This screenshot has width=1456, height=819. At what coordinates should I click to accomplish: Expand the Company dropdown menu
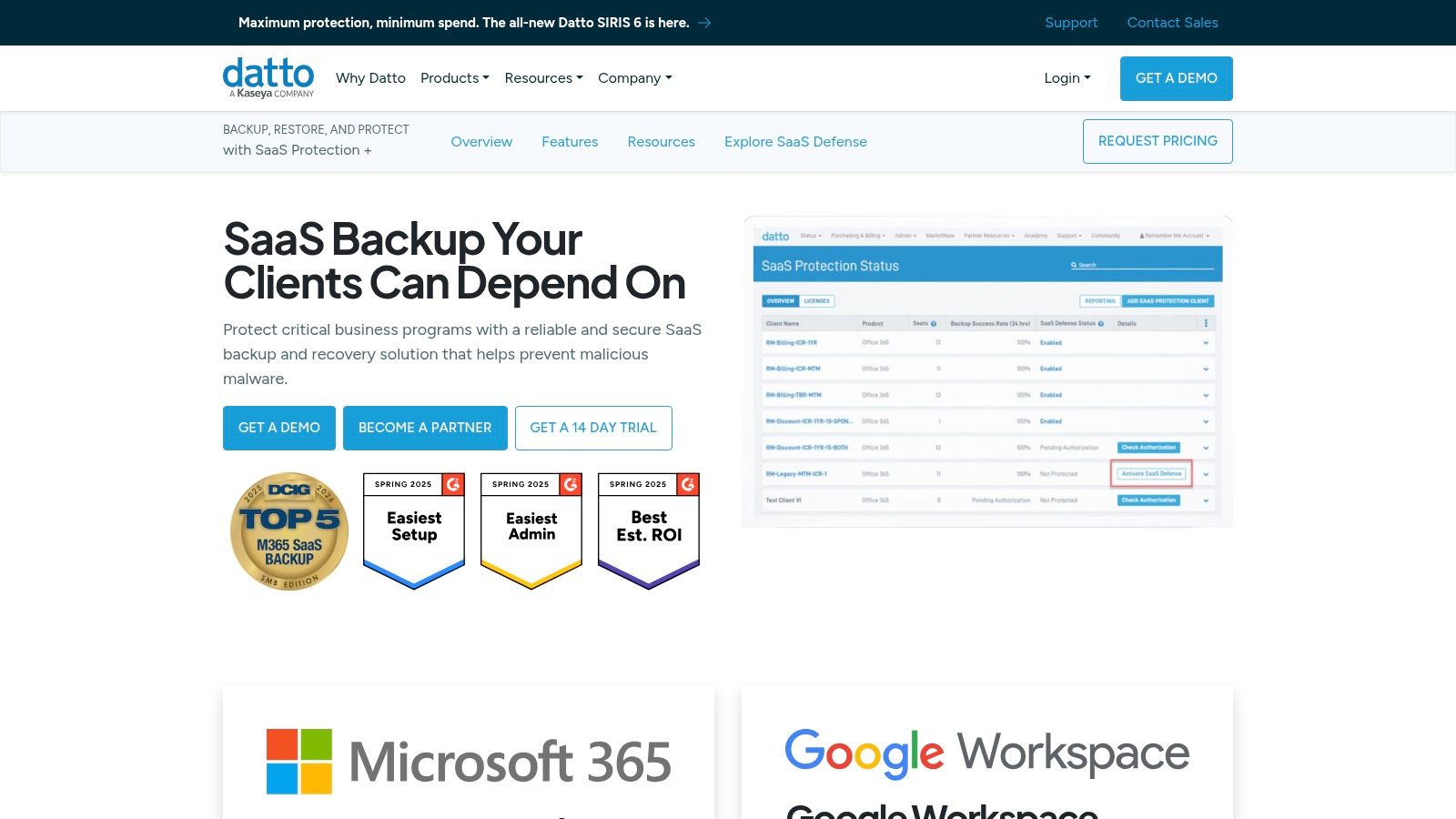pyautogui.click(x=635, y=78)
